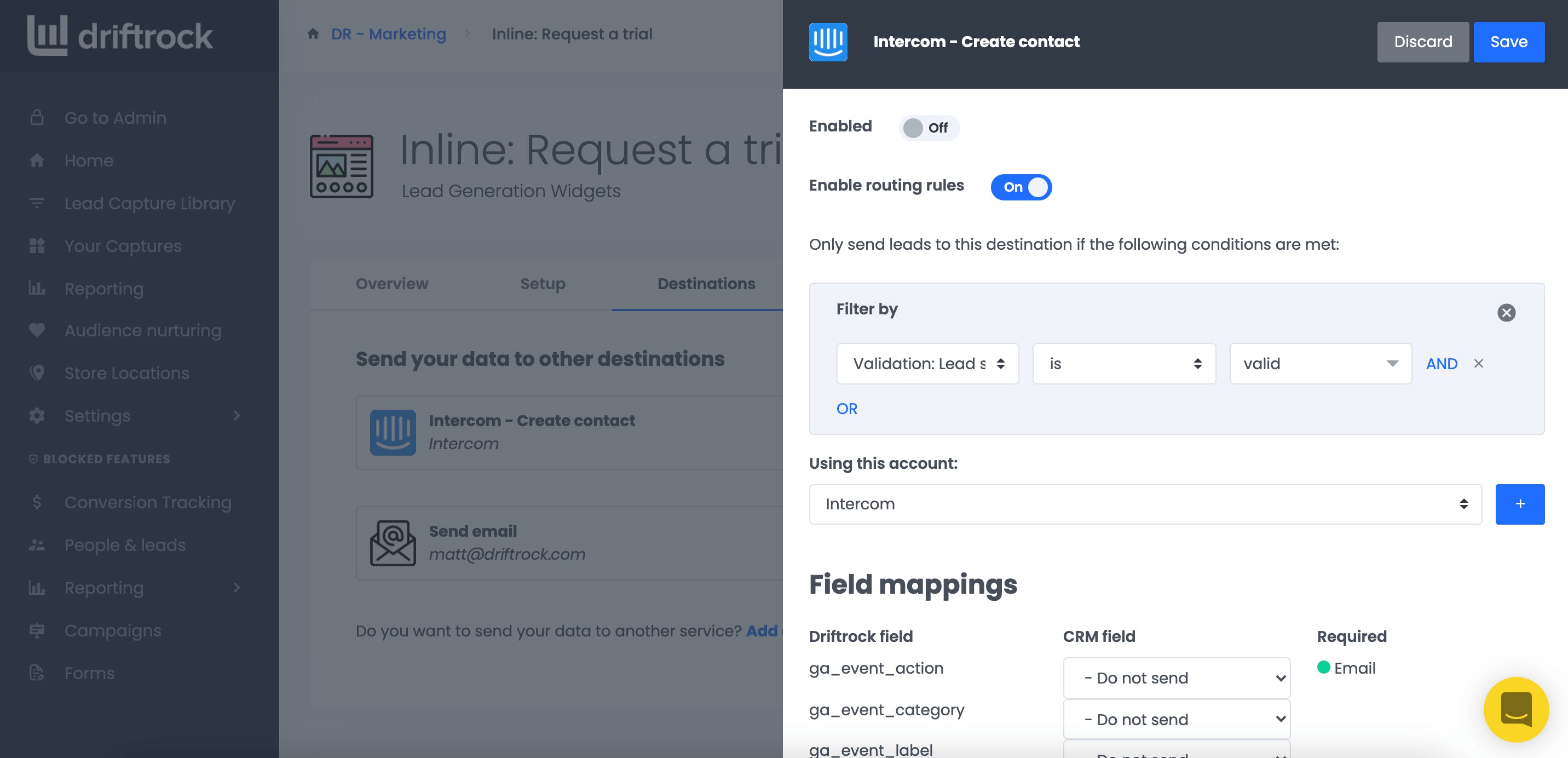Open the Intercom account selector
1568x758 pixels.
(x=1144, y=504)
